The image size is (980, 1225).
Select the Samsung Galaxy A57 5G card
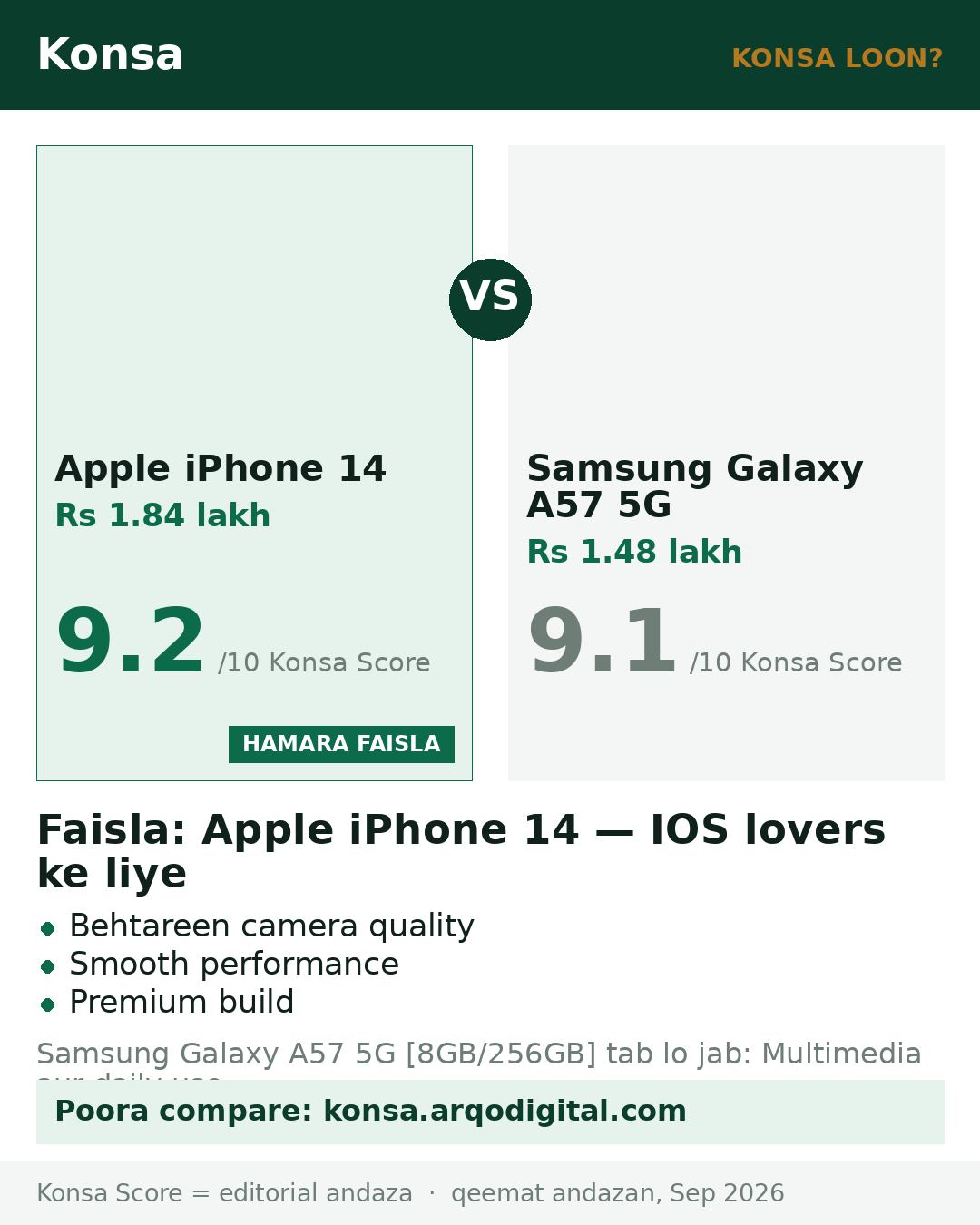726,463
